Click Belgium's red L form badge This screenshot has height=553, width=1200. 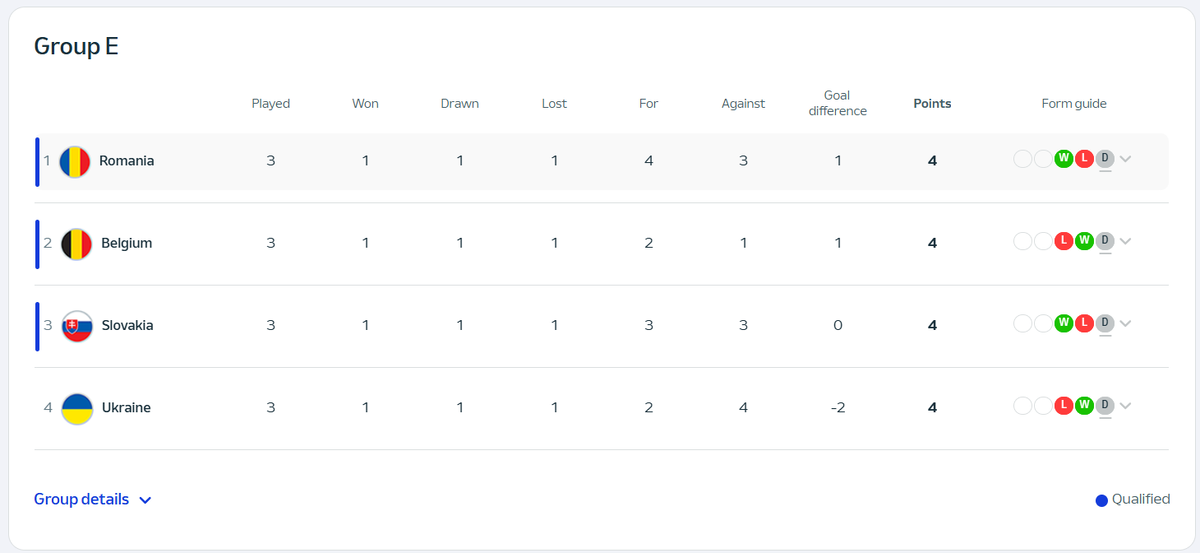pos(1063,240)
